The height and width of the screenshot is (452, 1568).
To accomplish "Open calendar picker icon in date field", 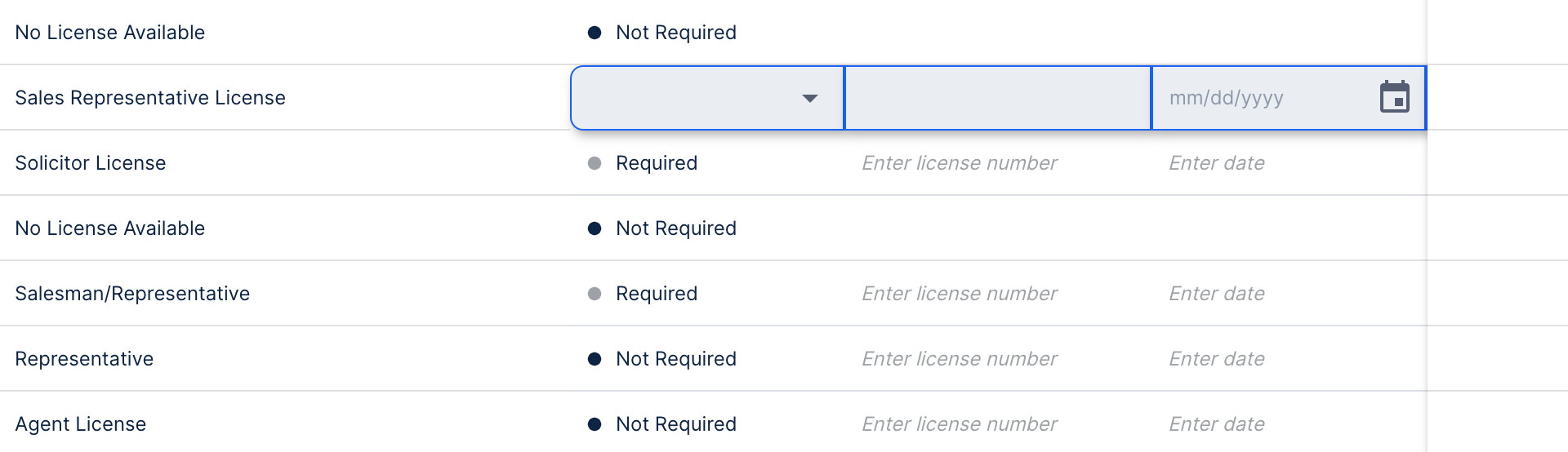I will [x=1394, y=97].
